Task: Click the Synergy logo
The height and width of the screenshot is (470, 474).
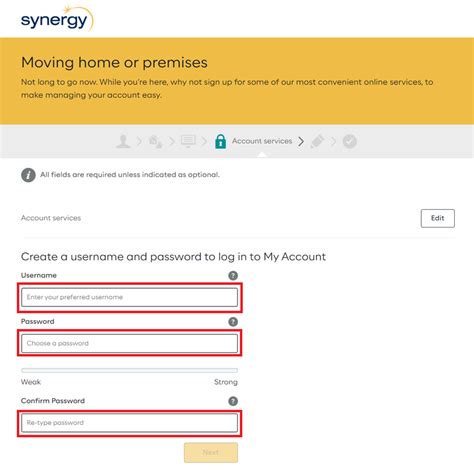Action: (57, 19)
